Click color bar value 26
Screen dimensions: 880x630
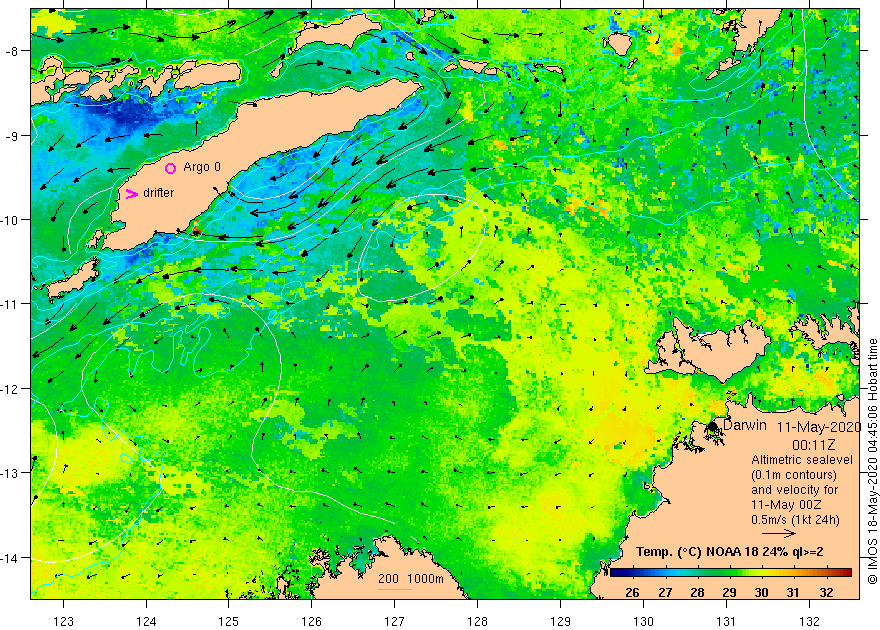632,592
